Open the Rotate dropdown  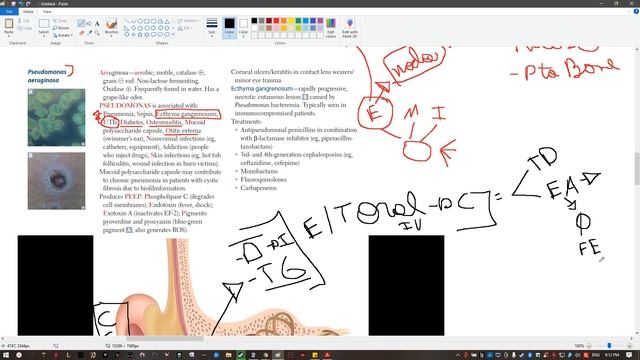(x=63, y=36)
